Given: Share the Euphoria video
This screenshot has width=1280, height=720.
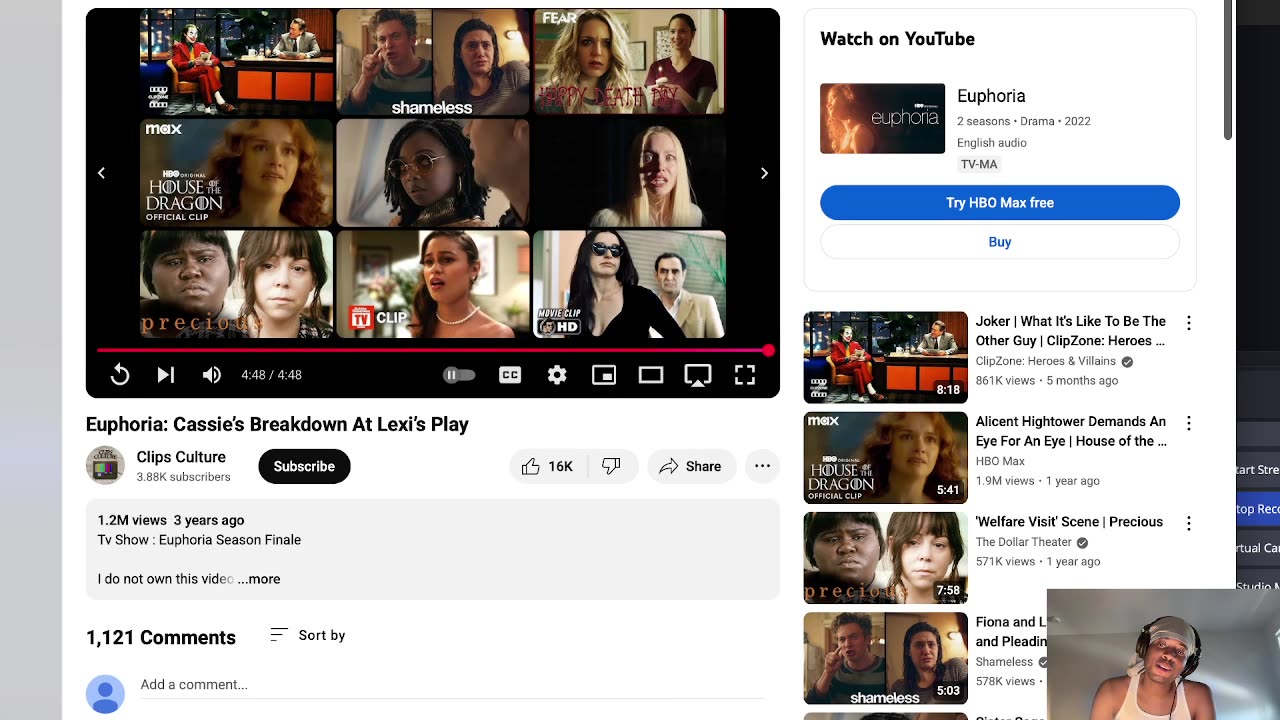Looking at the screenshot, I should 690,466.
